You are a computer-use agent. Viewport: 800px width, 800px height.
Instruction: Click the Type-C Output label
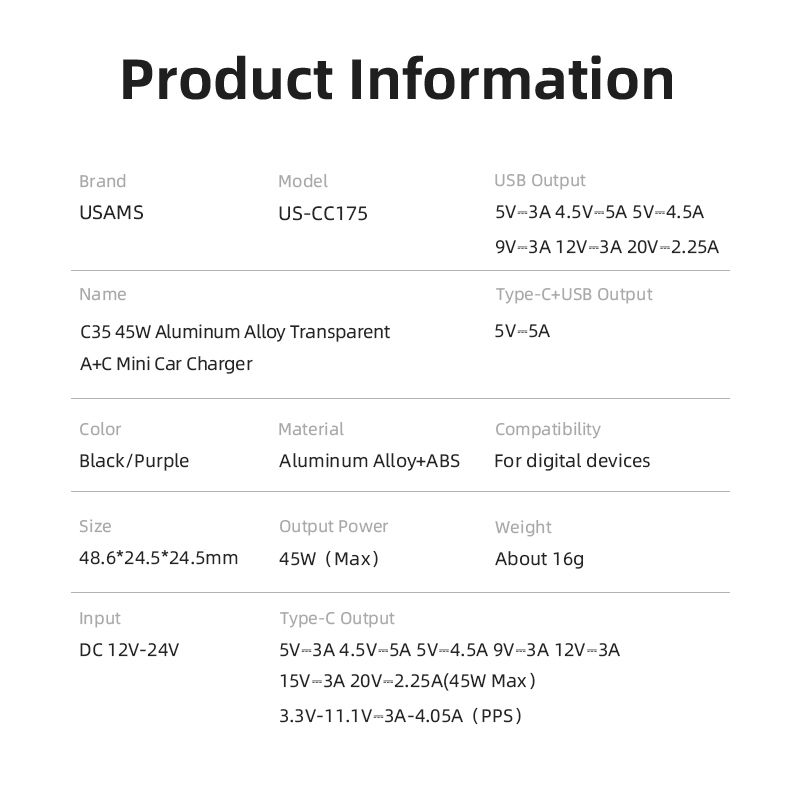tap(336, 618)
